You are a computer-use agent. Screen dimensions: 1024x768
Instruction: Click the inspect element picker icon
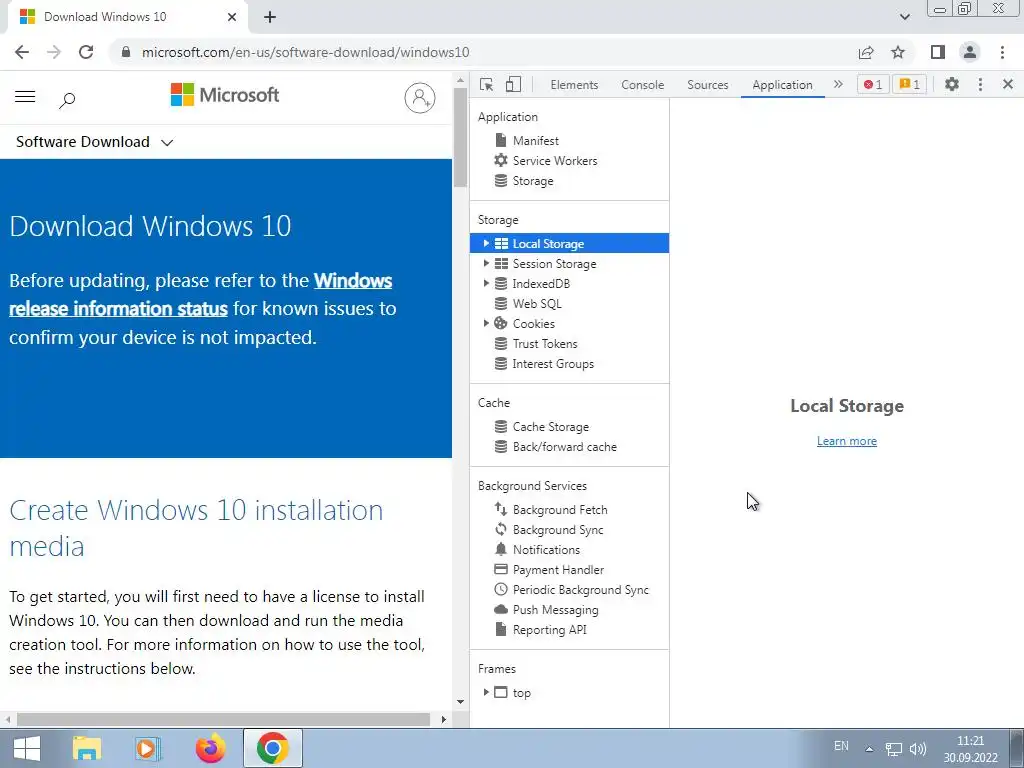click(x=486, y=84)
